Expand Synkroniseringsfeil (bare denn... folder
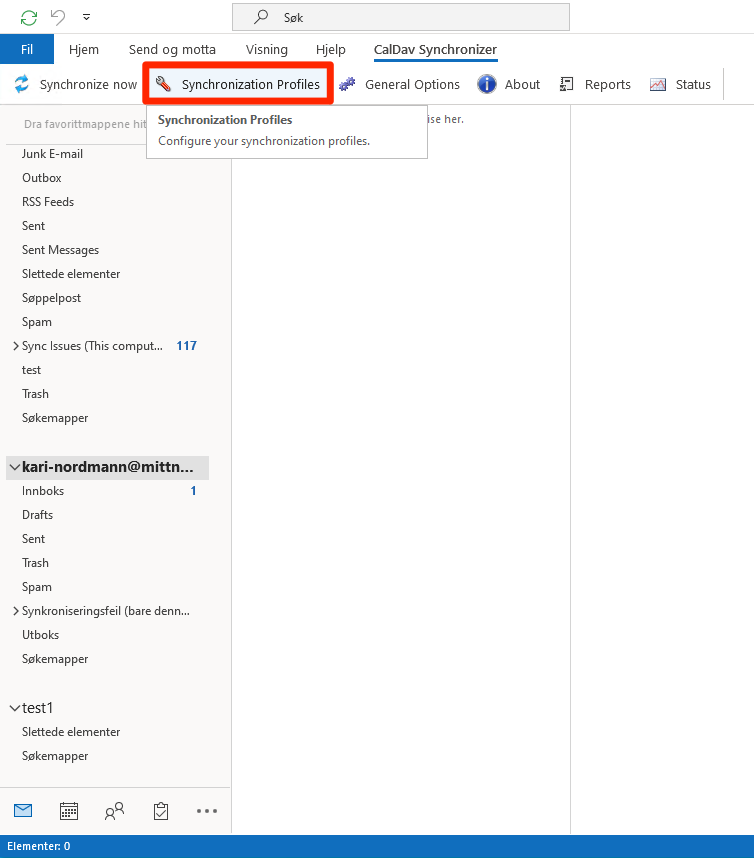This screenshot has width=754, height=858. coord(16,611)
